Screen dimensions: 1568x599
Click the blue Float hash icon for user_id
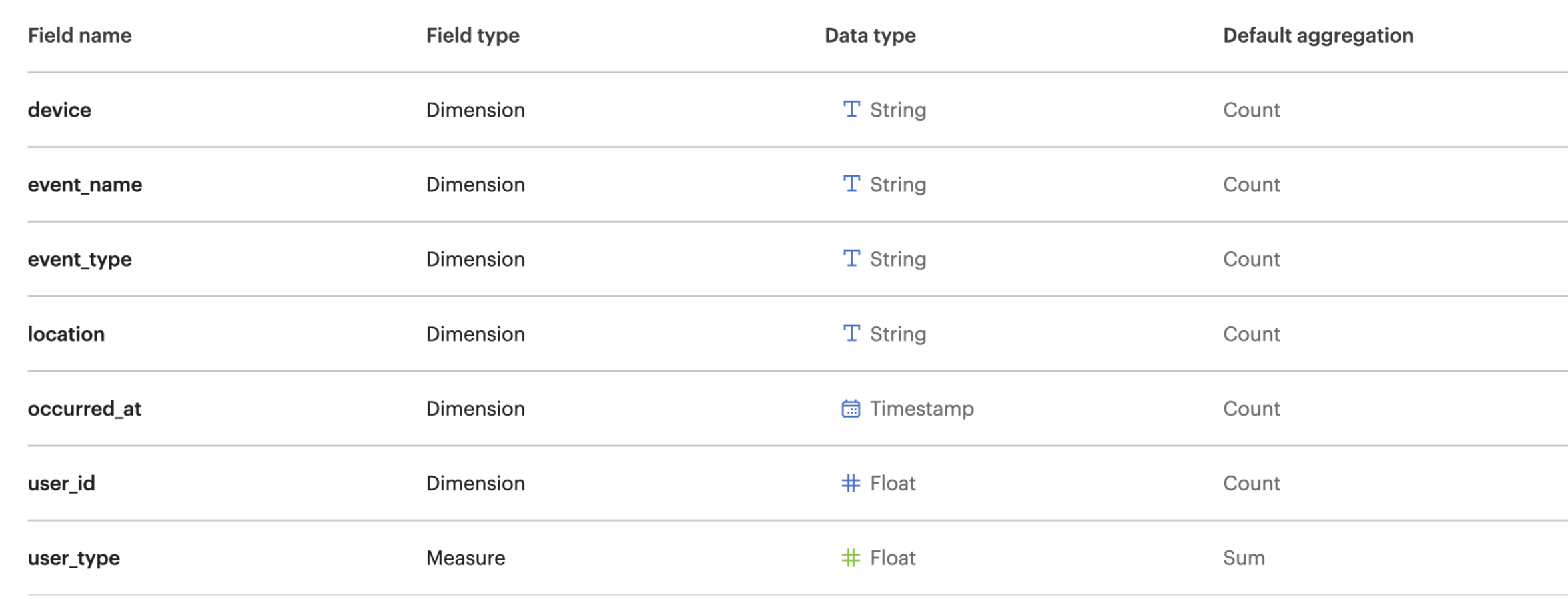click(851, 483)
